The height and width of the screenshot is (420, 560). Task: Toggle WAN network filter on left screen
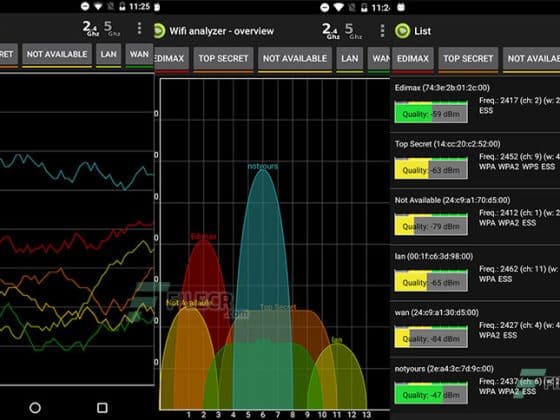(139, 55)
